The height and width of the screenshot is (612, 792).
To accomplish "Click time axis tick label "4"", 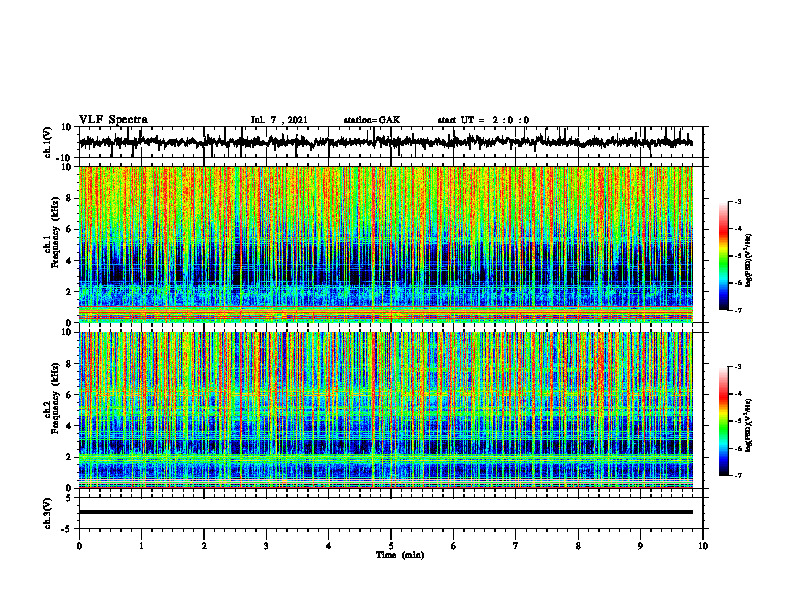I will 329,546.
